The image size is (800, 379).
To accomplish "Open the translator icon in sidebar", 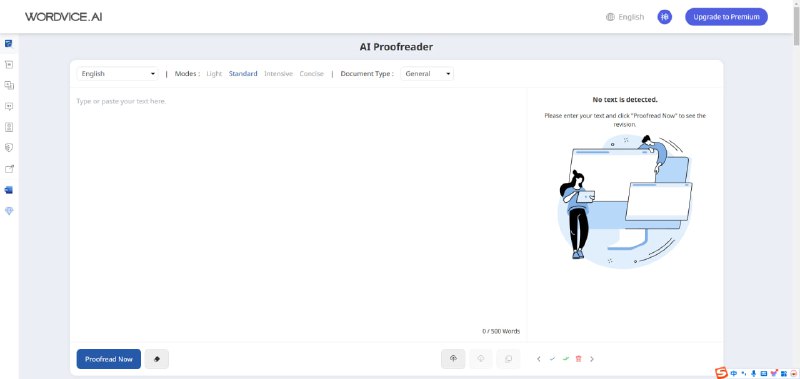I will pos(9,85).
